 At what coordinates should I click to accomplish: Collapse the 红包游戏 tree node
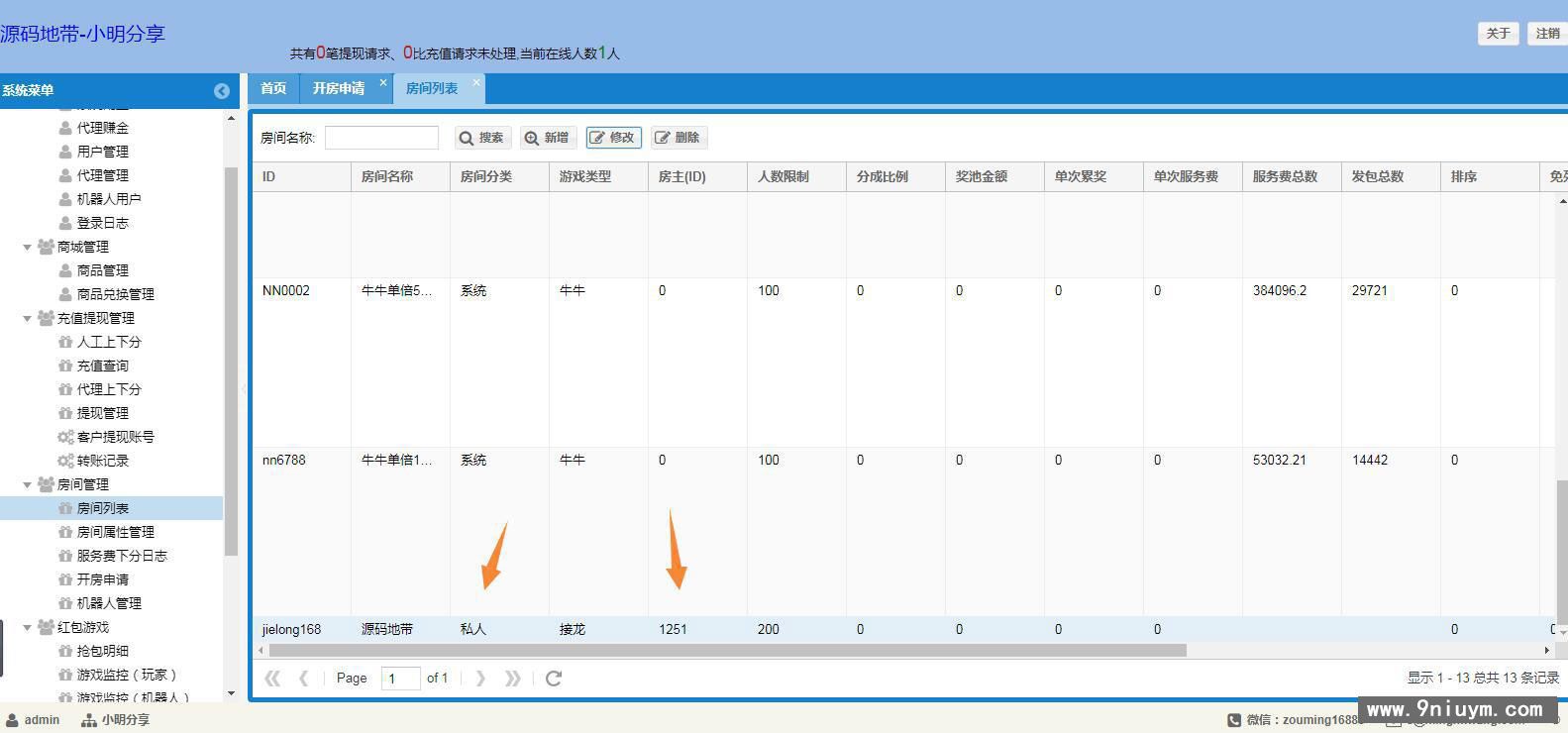(27, 628)
